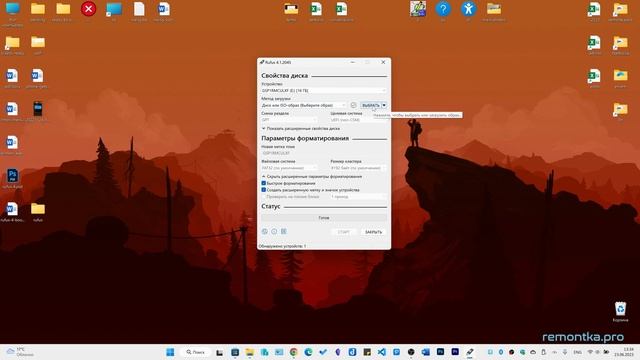Click the ЗАКРЫТЬ button
This screenshot has width=640, height=360.
click(373, 232)
